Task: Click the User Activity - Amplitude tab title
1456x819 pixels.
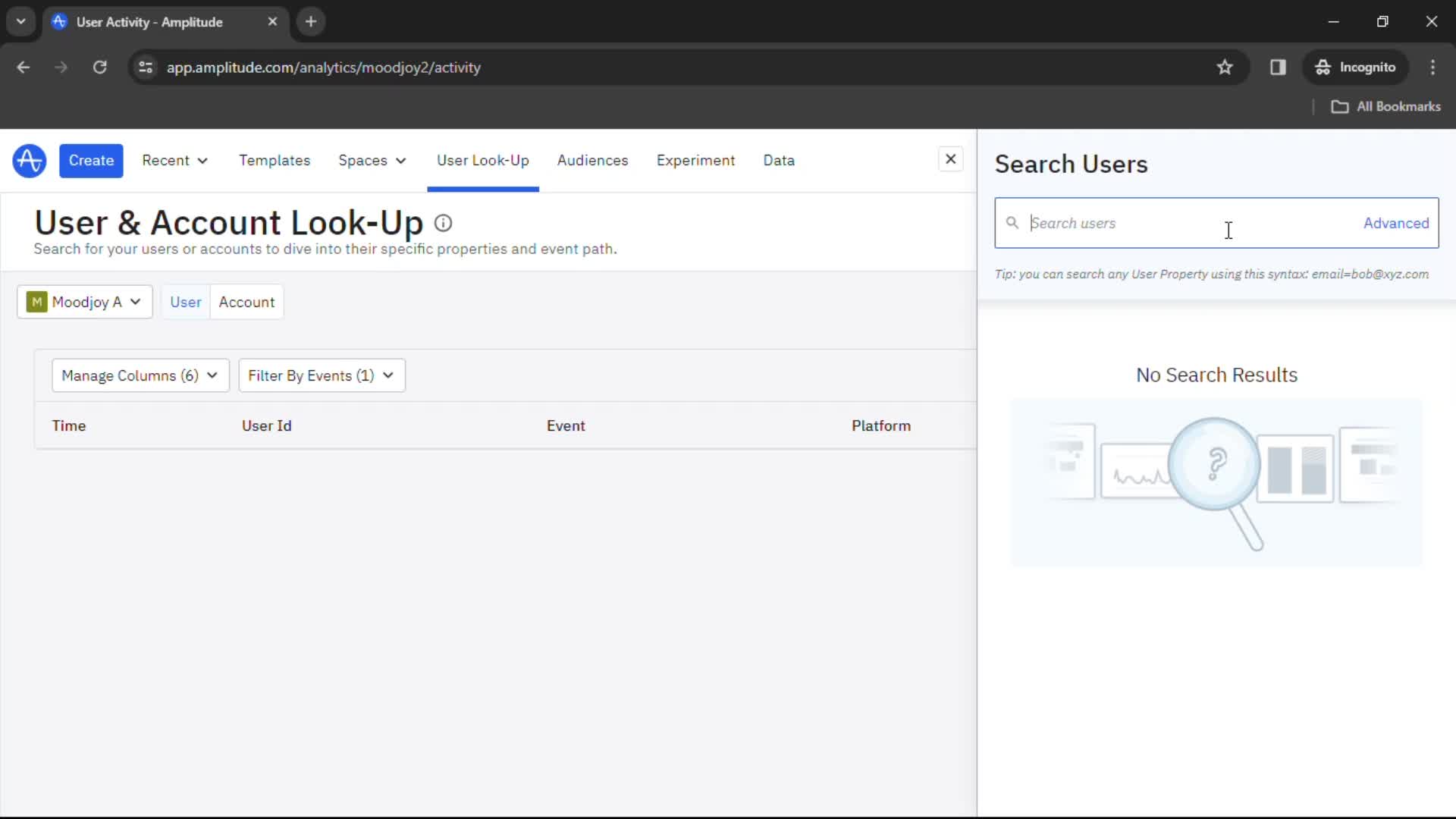Action: [x=149, y=22]
